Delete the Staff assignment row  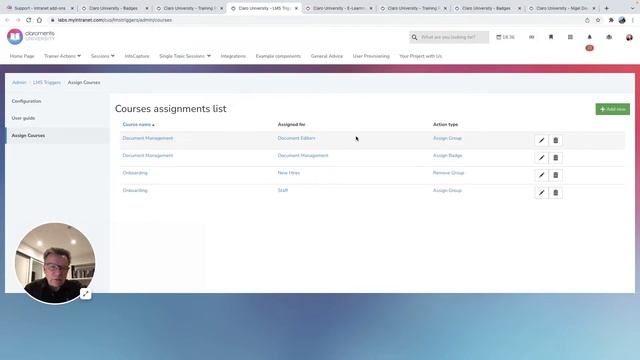556,193
